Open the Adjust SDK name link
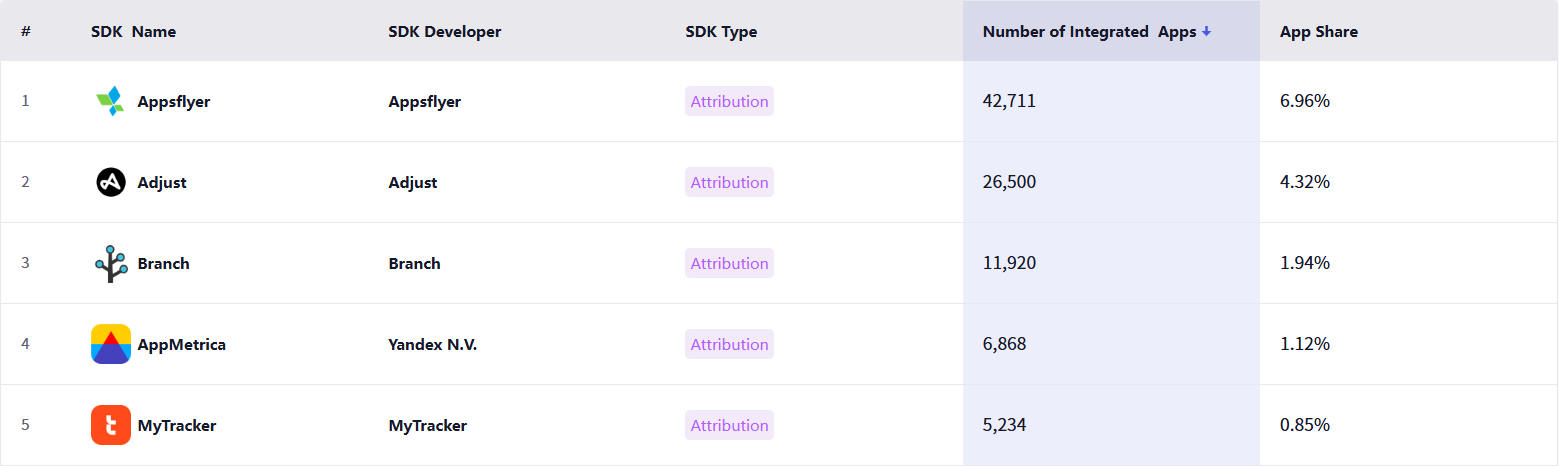The image size is (1559, 466). pos(162,182)
